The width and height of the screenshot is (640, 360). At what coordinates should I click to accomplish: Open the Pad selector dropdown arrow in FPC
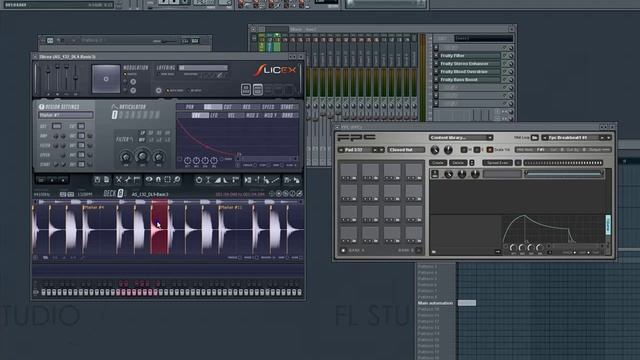click(382, 150)
